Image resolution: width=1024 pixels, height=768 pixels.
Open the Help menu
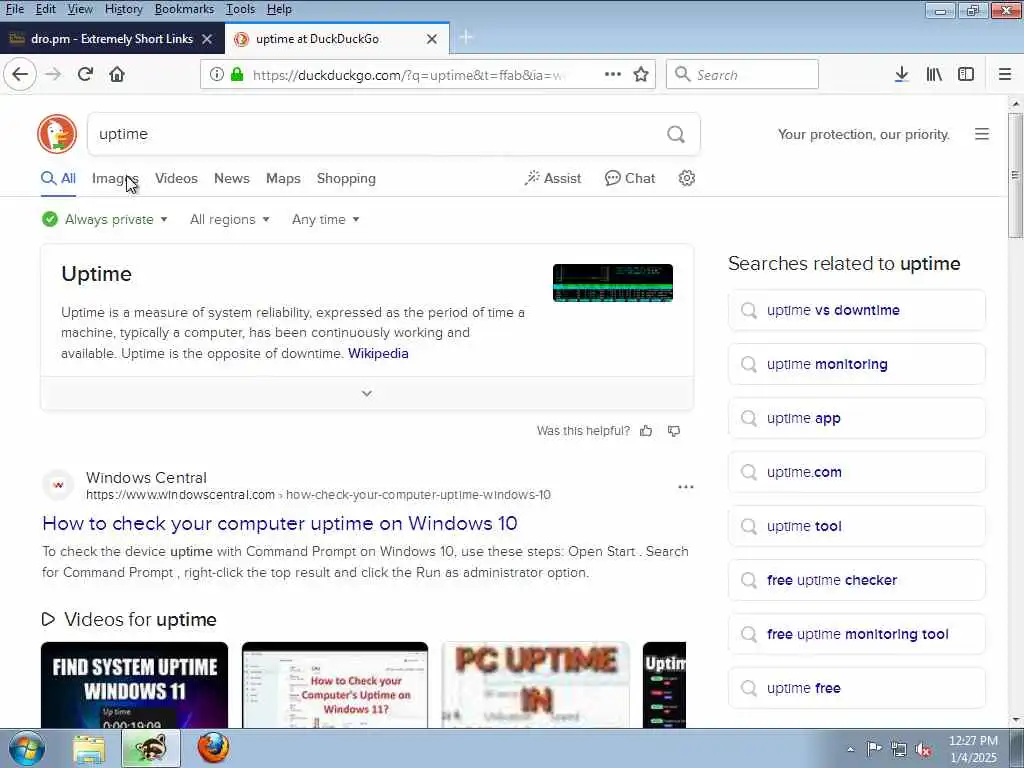[279, 9]
